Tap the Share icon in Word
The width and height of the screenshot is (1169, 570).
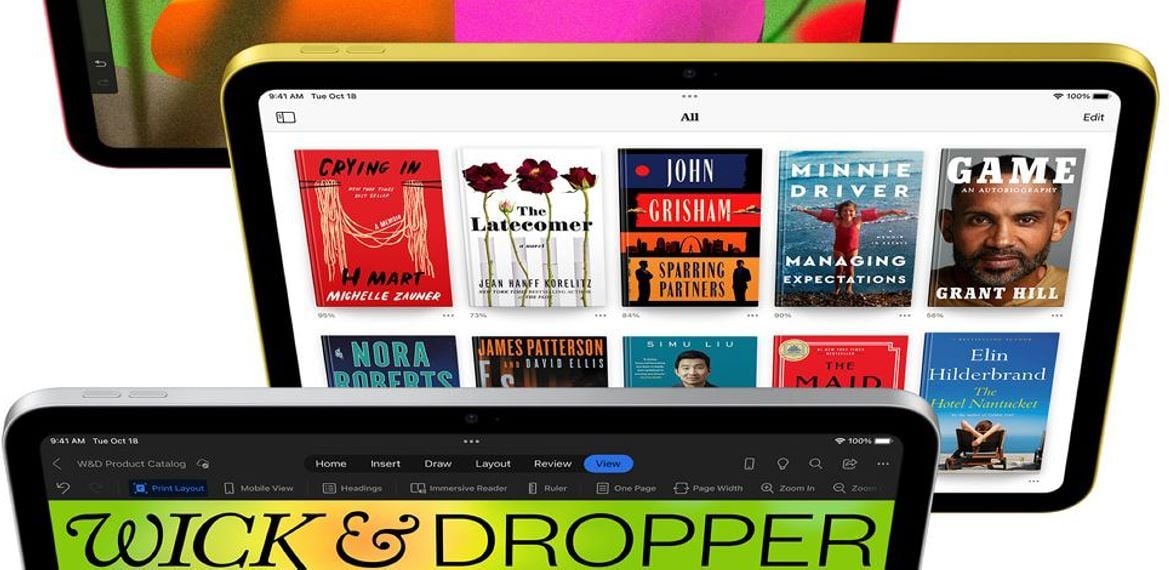tap(849, 463)
